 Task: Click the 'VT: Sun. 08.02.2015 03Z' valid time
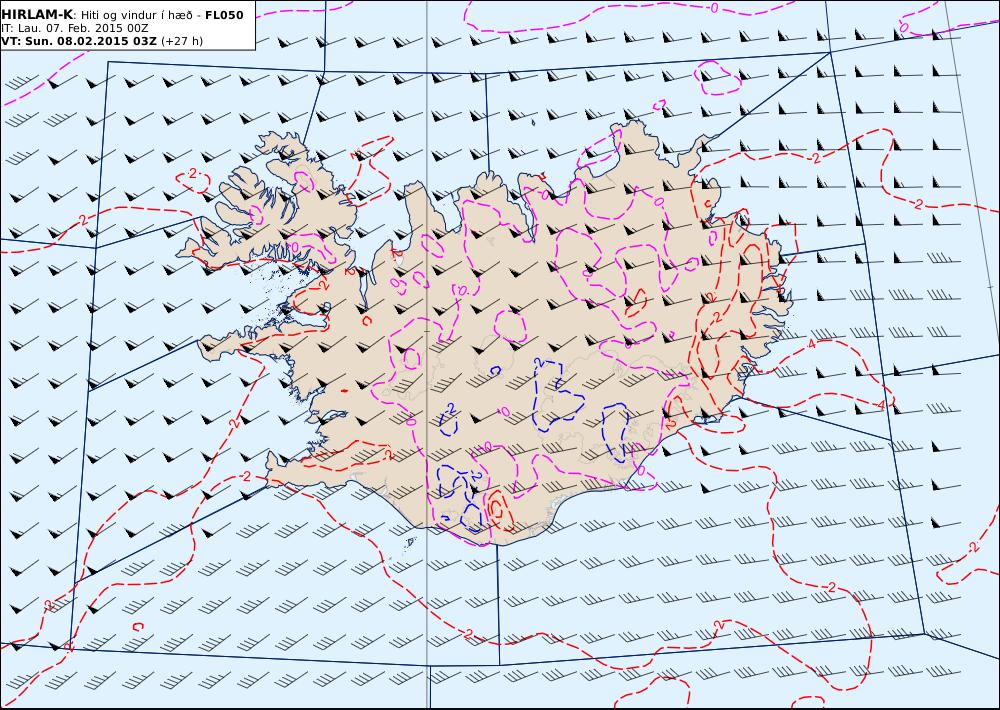[79, 41]
